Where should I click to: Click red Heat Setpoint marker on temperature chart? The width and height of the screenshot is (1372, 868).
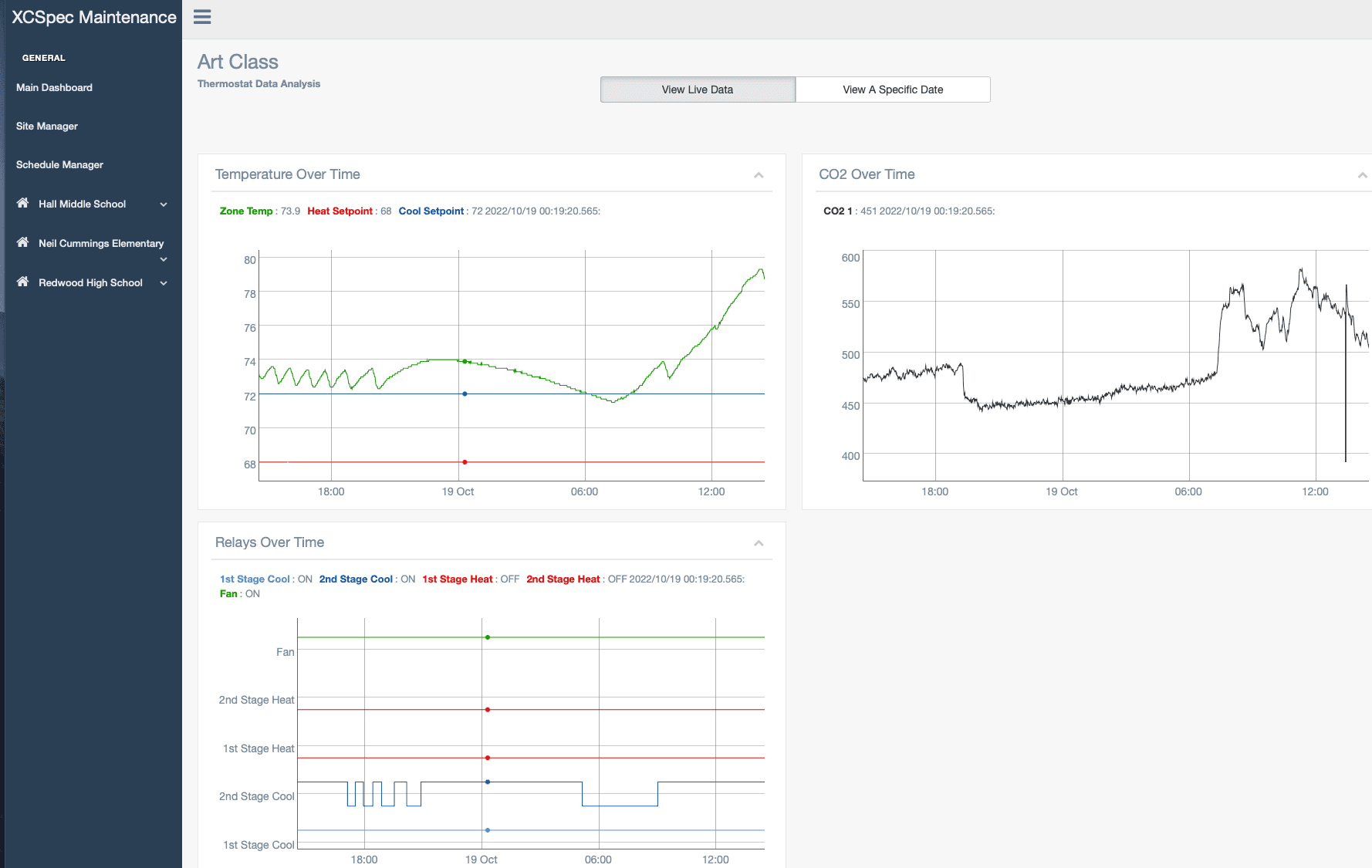pyautogui.click(x=465, y=462)
